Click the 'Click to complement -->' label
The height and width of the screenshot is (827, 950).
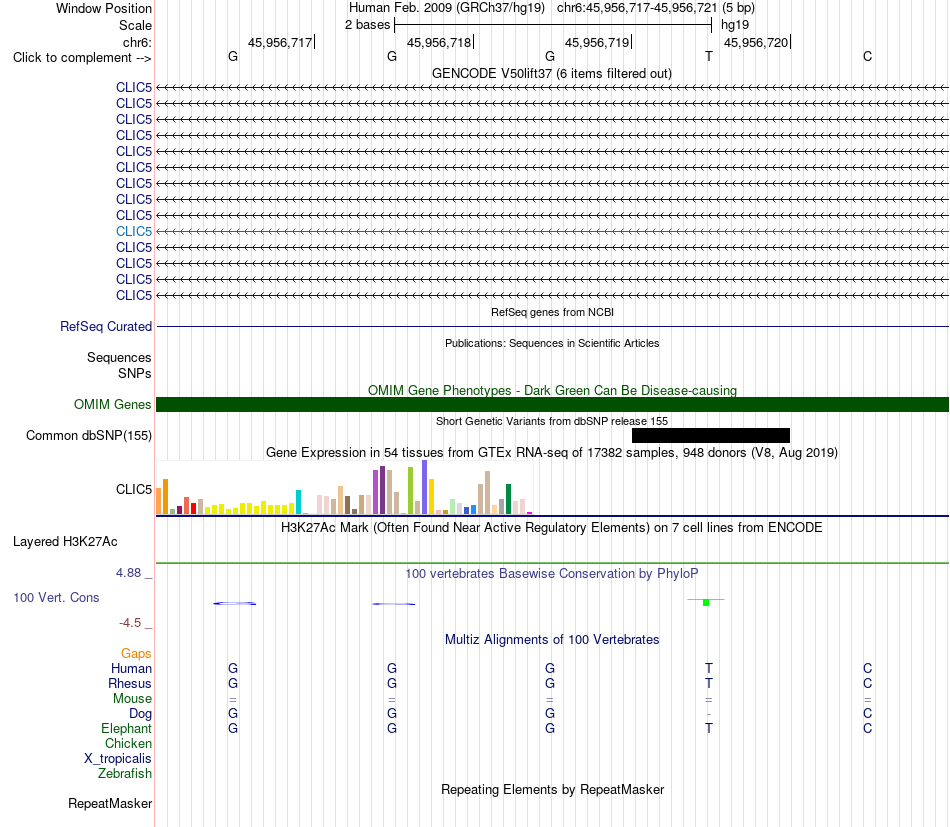82,58
